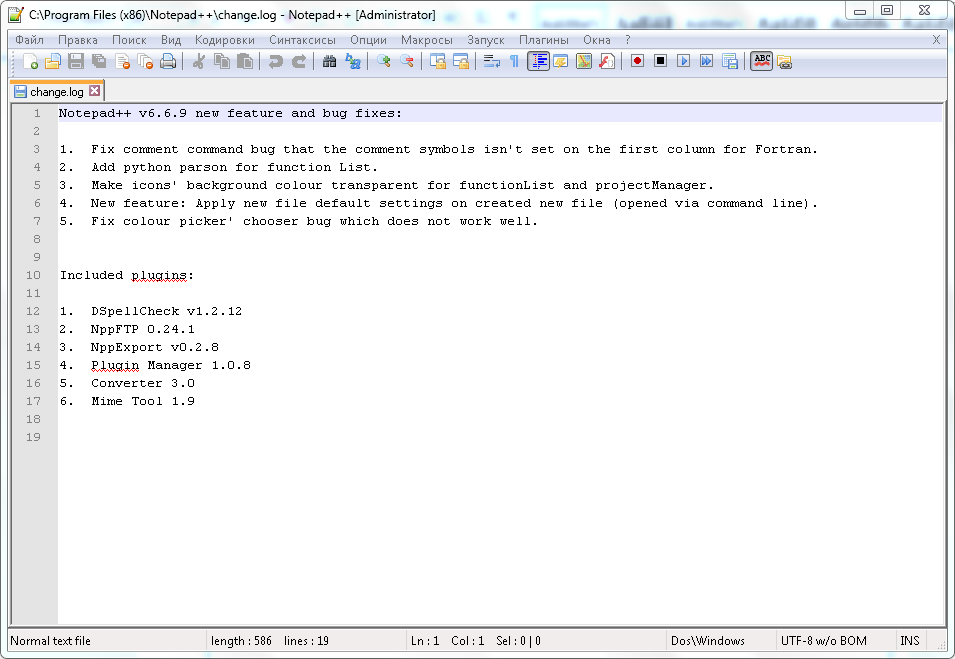
Task: Click the INS insert mode indicator
Action: pyautogui.click(x=910, y=641)
